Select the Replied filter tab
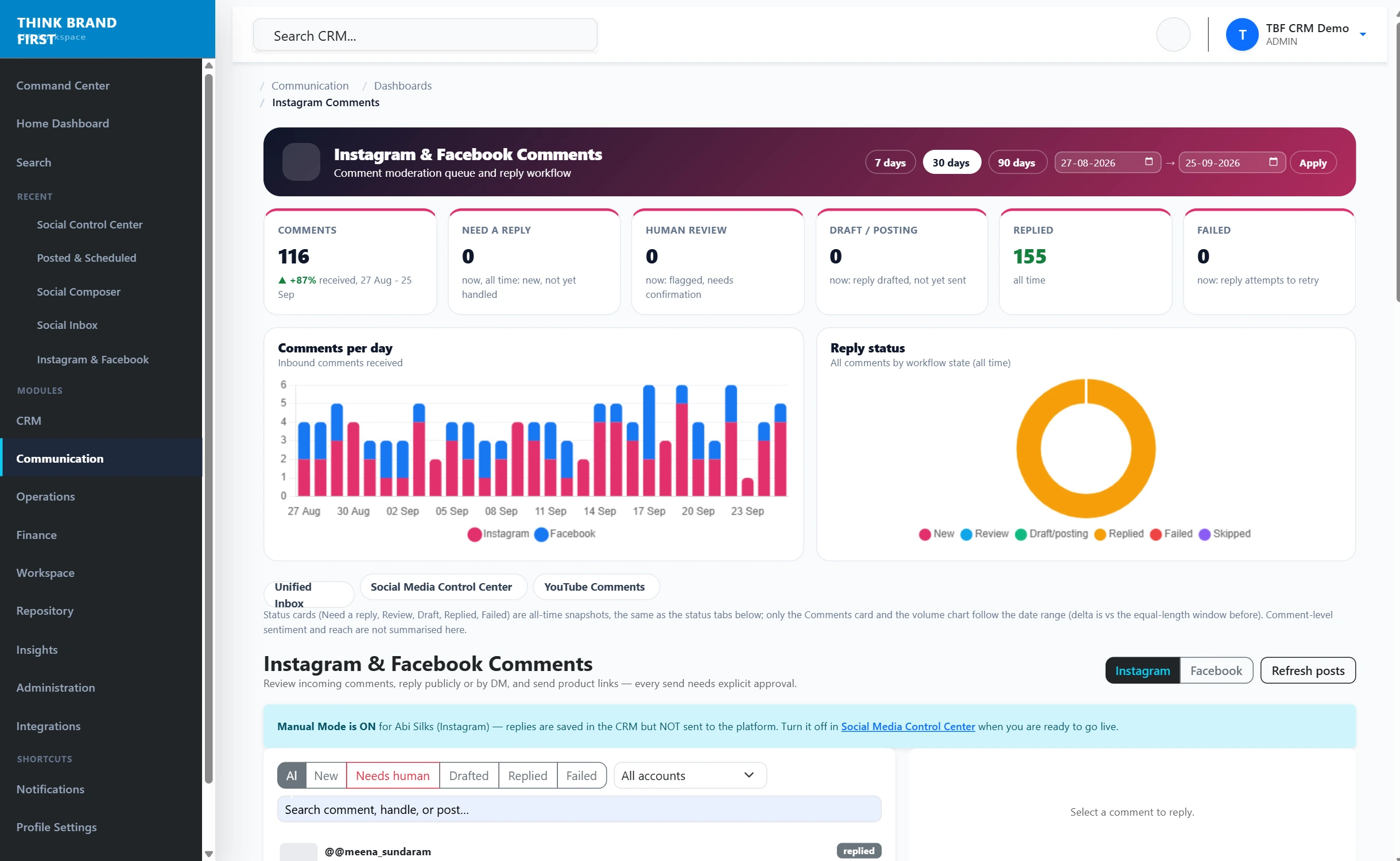 [x=527, y=775]
